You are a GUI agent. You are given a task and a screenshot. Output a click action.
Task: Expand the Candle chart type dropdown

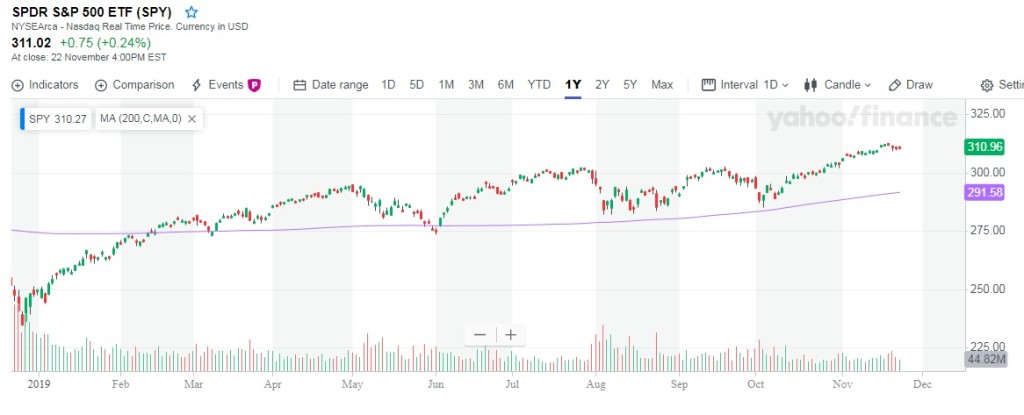coord(838,85)
